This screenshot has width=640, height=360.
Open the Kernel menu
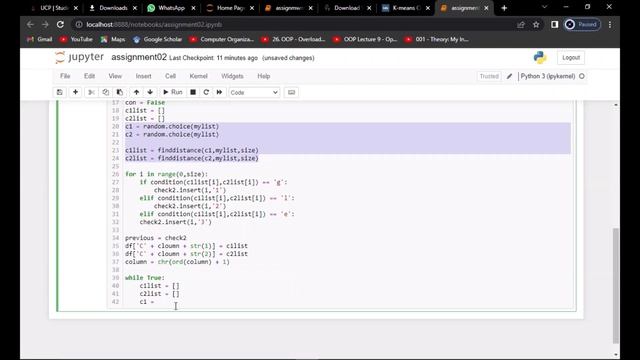click(x=198, y=76)
